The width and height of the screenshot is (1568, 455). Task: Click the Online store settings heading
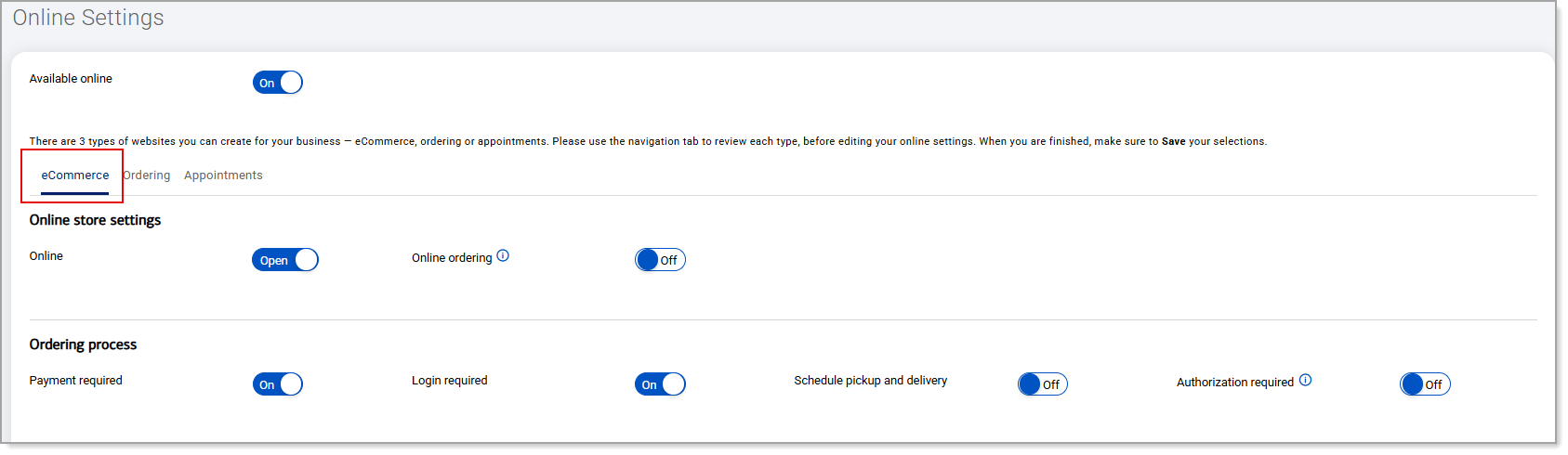[95, 220]
